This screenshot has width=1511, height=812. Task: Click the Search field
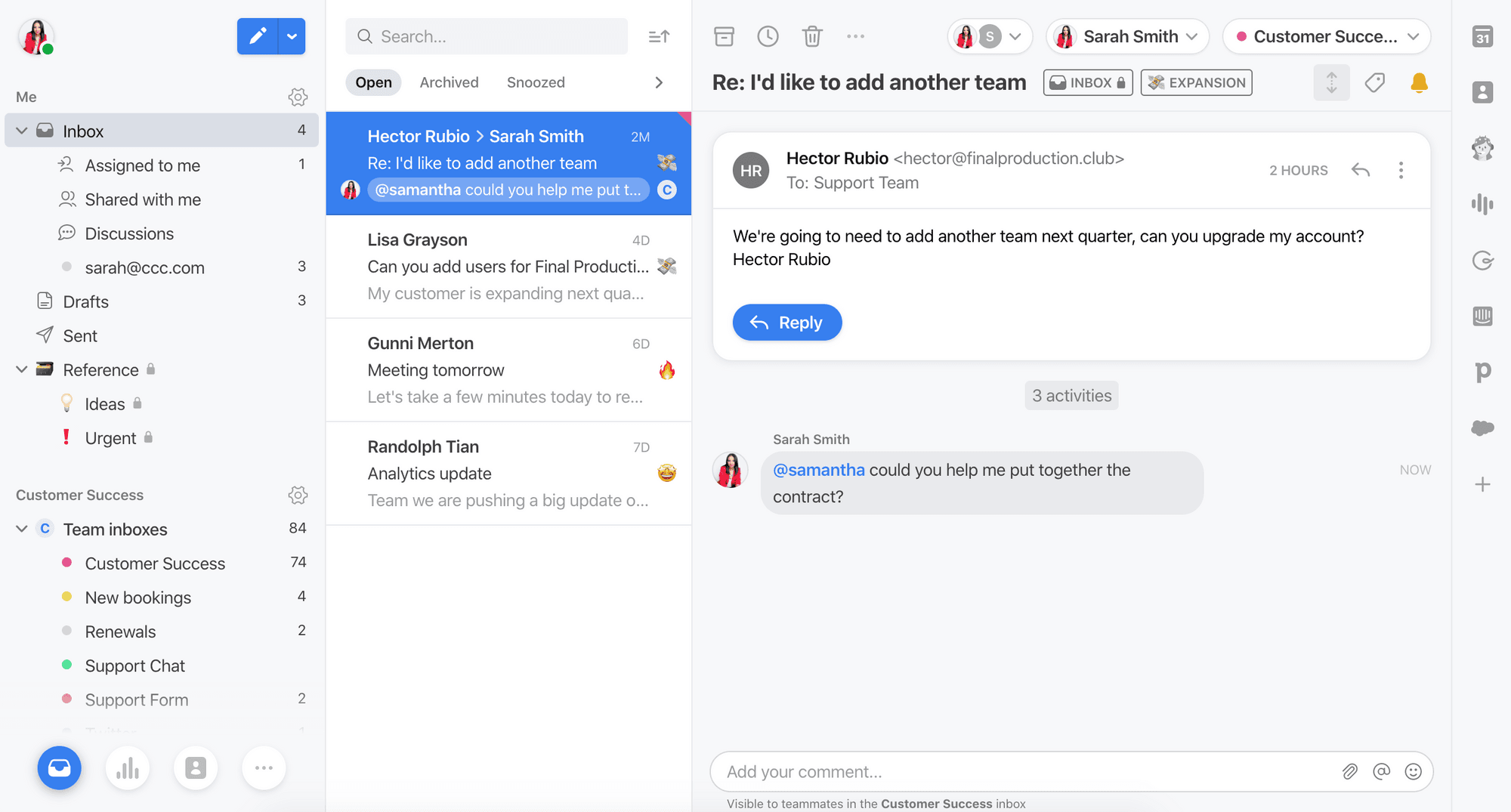pyautogui.click(x=487, y=36)
